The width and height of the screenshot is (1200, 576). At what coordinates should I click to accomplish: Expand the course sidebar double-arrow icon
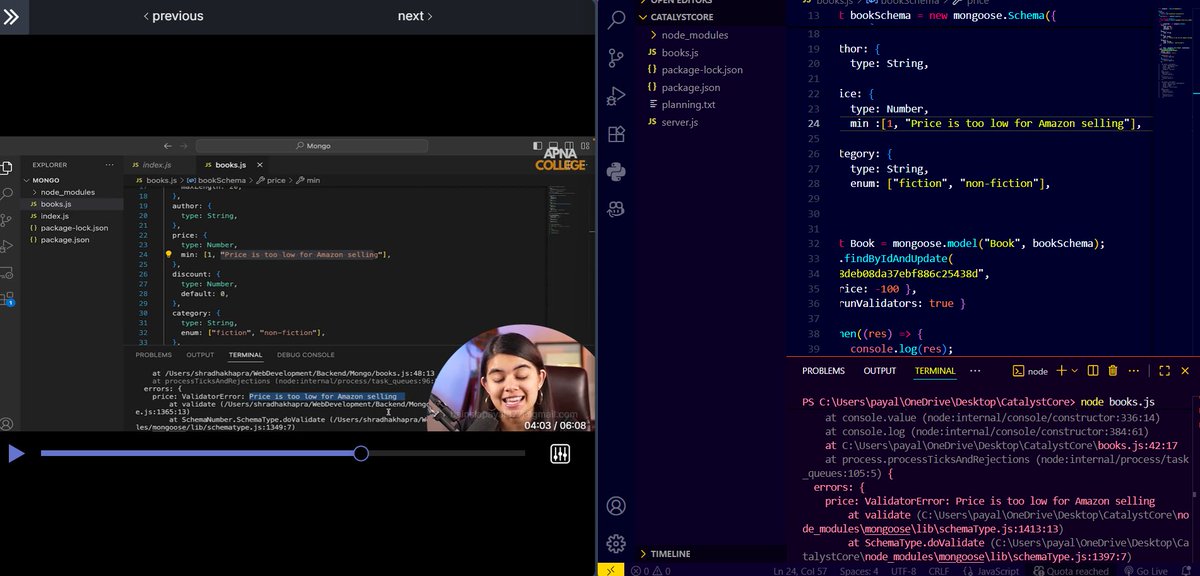pyautogui.click(x=10, y=16)
